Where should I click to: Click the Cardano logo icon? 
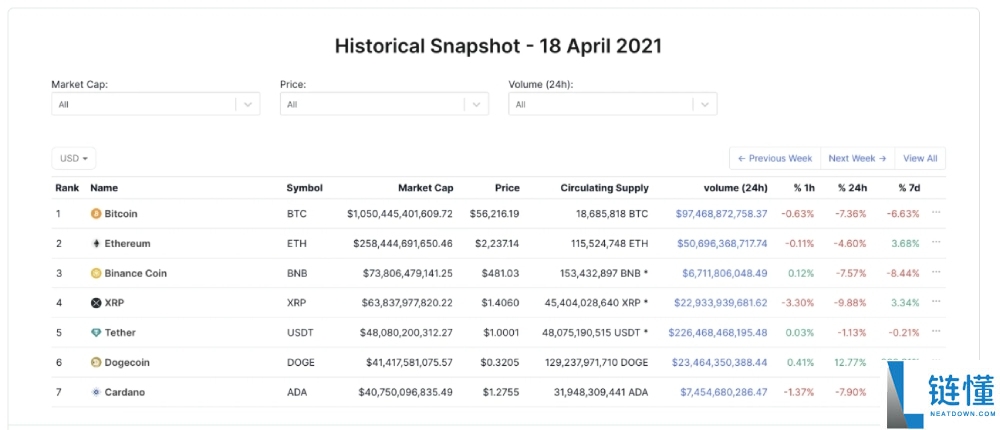pyautogui.click(x=96, y=392)
